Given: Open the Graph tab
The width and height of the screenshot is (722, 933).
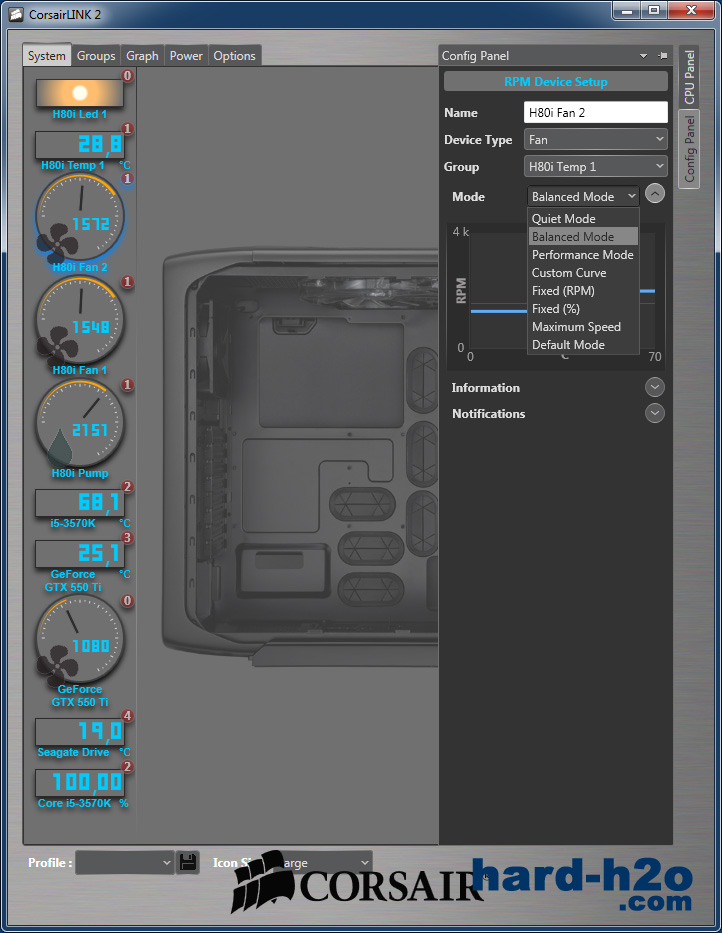Looking at the screenshot, I should [x=142, y=56].
